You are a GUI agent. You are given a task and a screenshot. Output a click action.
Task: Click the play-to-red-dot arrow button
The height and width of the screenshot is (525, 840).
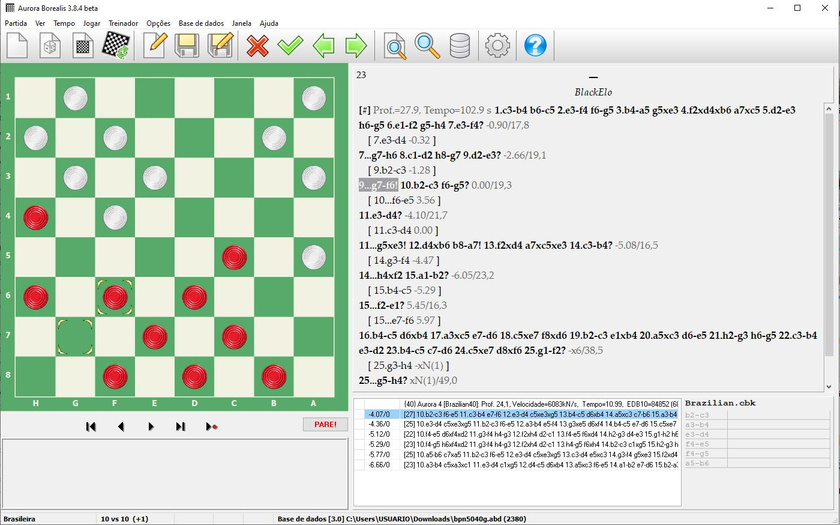211,426
